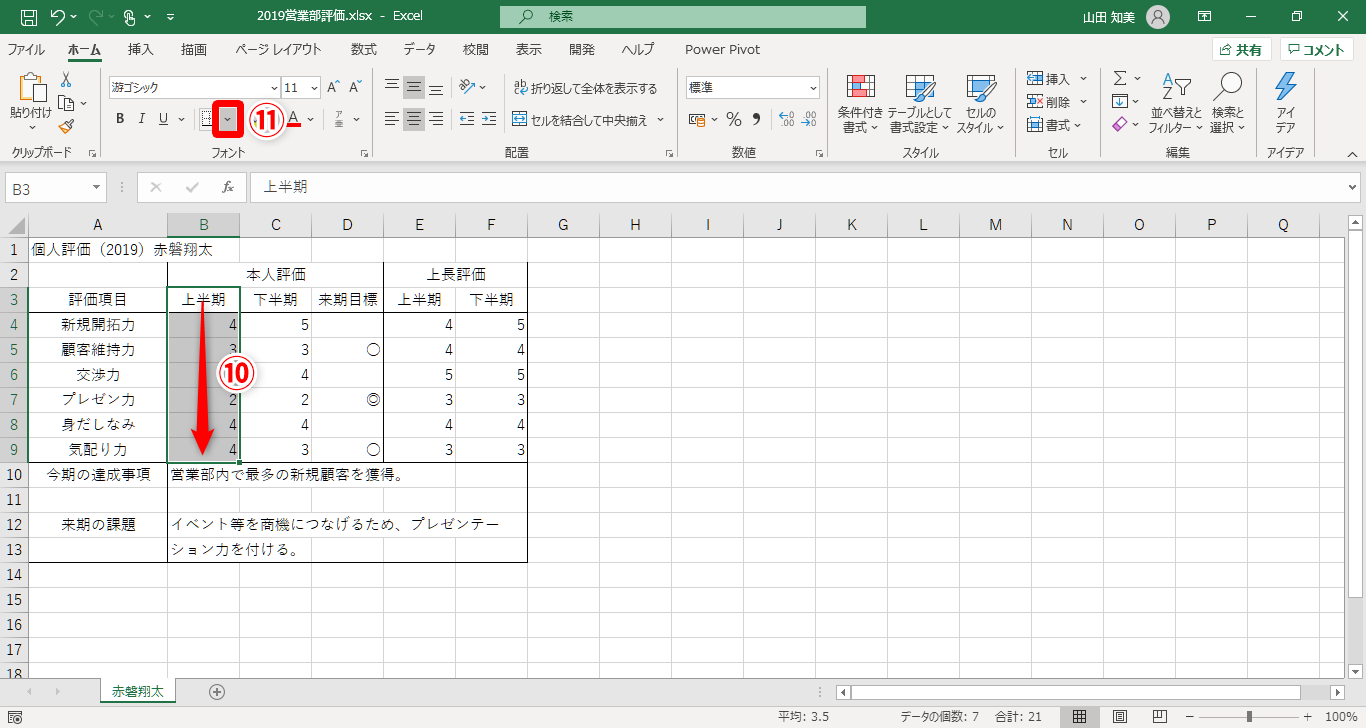1366x728 pixels.
Task: Switch to the Page Layout tab
Action: [279, 49]
